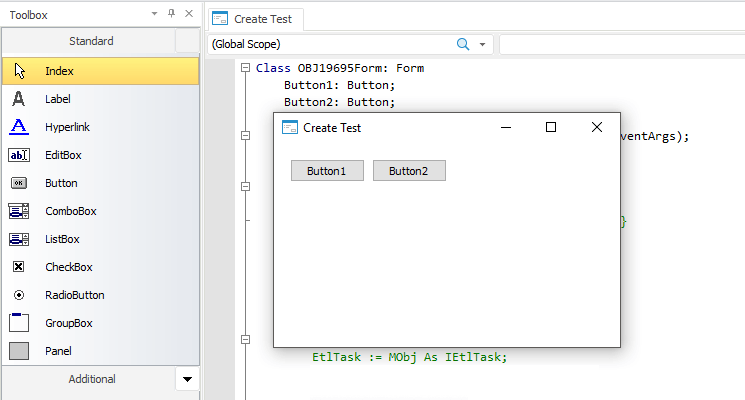Click Button2 on the form

pos(409,171)
